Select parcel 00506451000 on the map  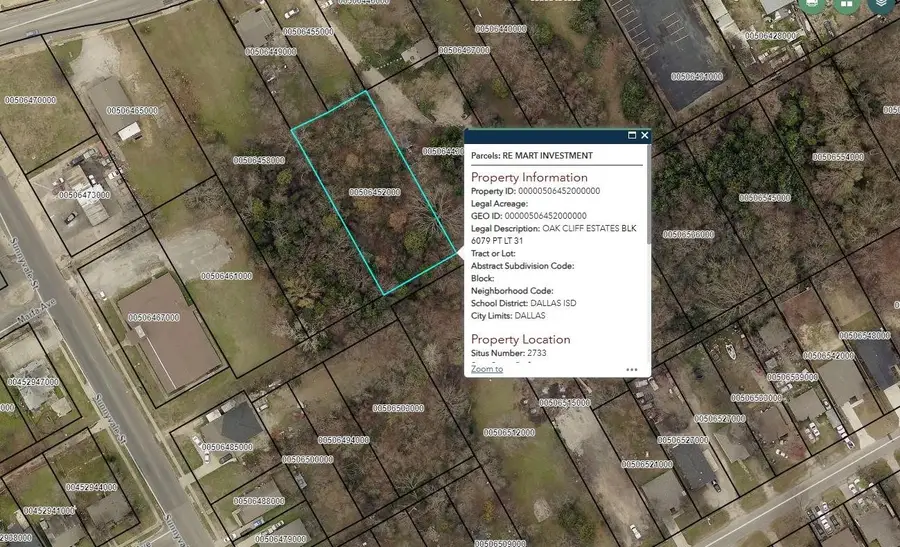[x=226, y=276]
